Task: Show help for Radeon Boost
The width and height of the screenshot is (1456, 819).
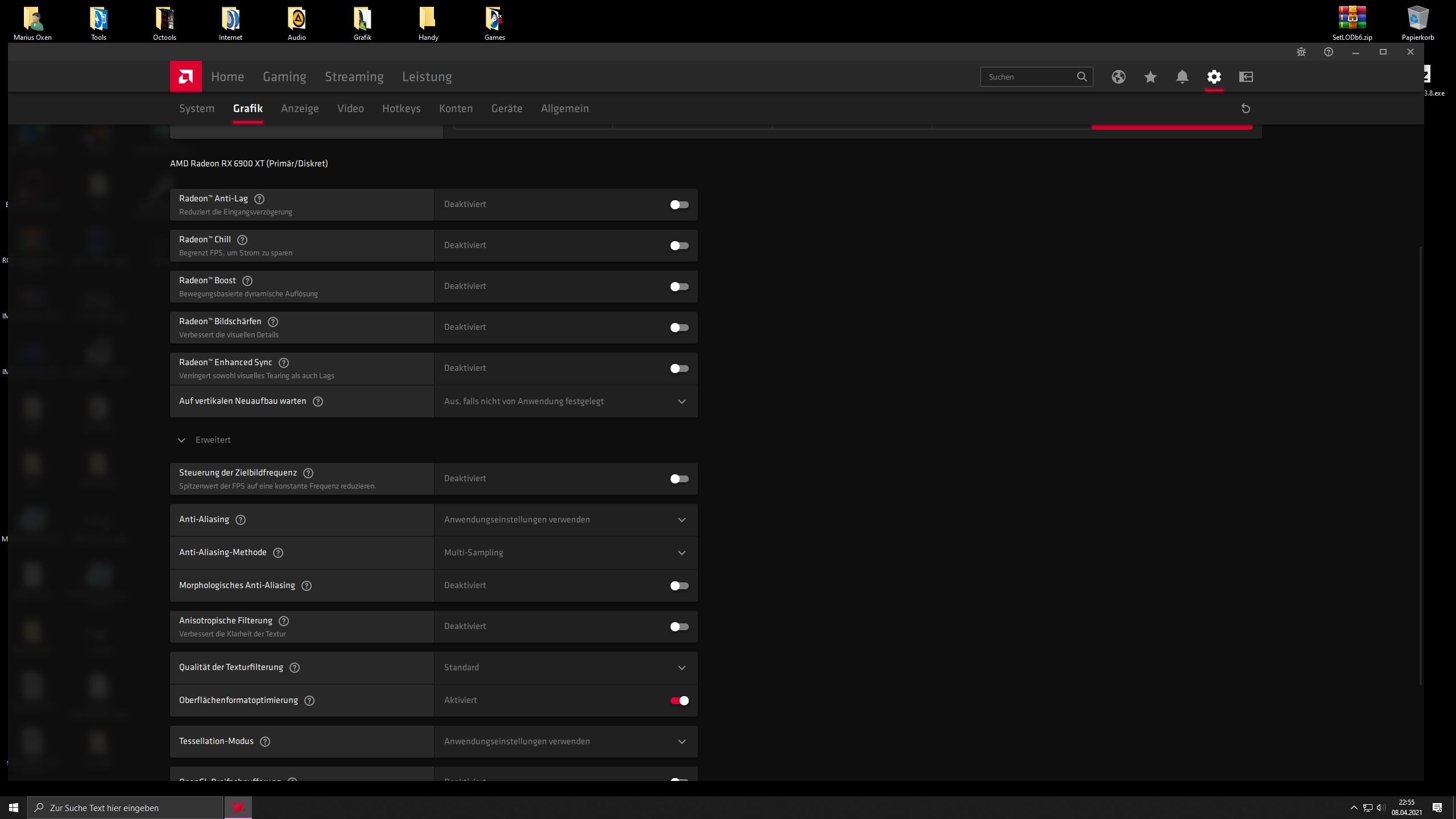Action: (x=247, y=281)
